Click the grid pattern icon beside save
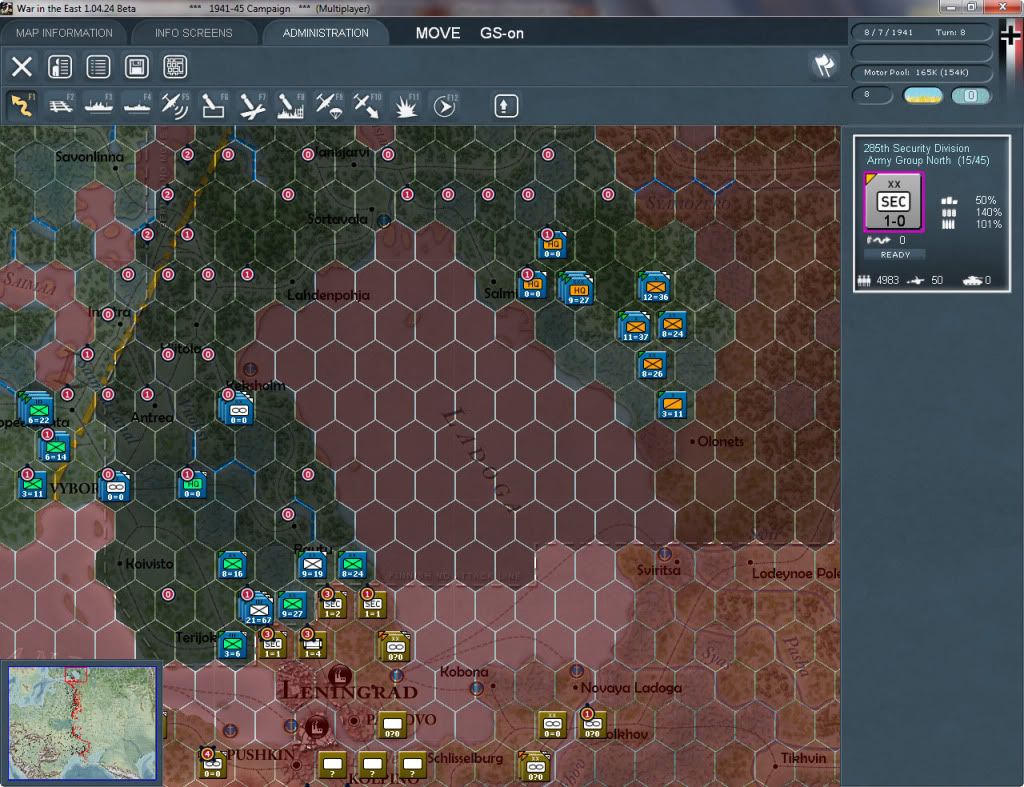Viewport: 1024px width, 787px height. [175, 67]
